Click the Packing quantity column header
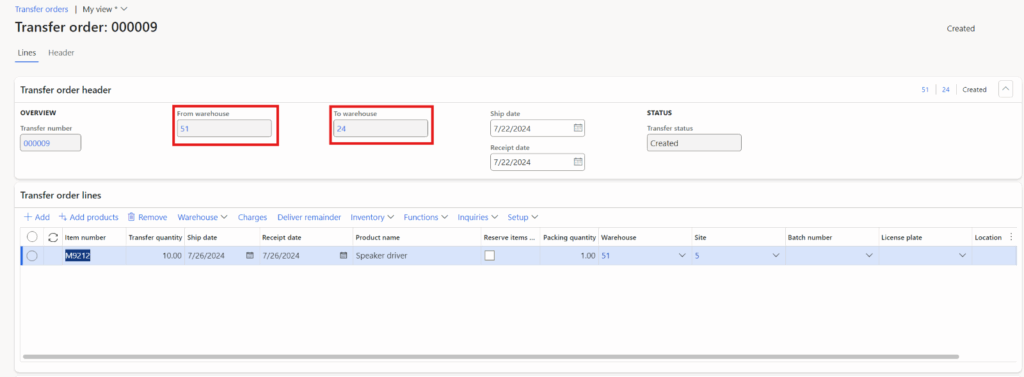 (x=569, y=237)
